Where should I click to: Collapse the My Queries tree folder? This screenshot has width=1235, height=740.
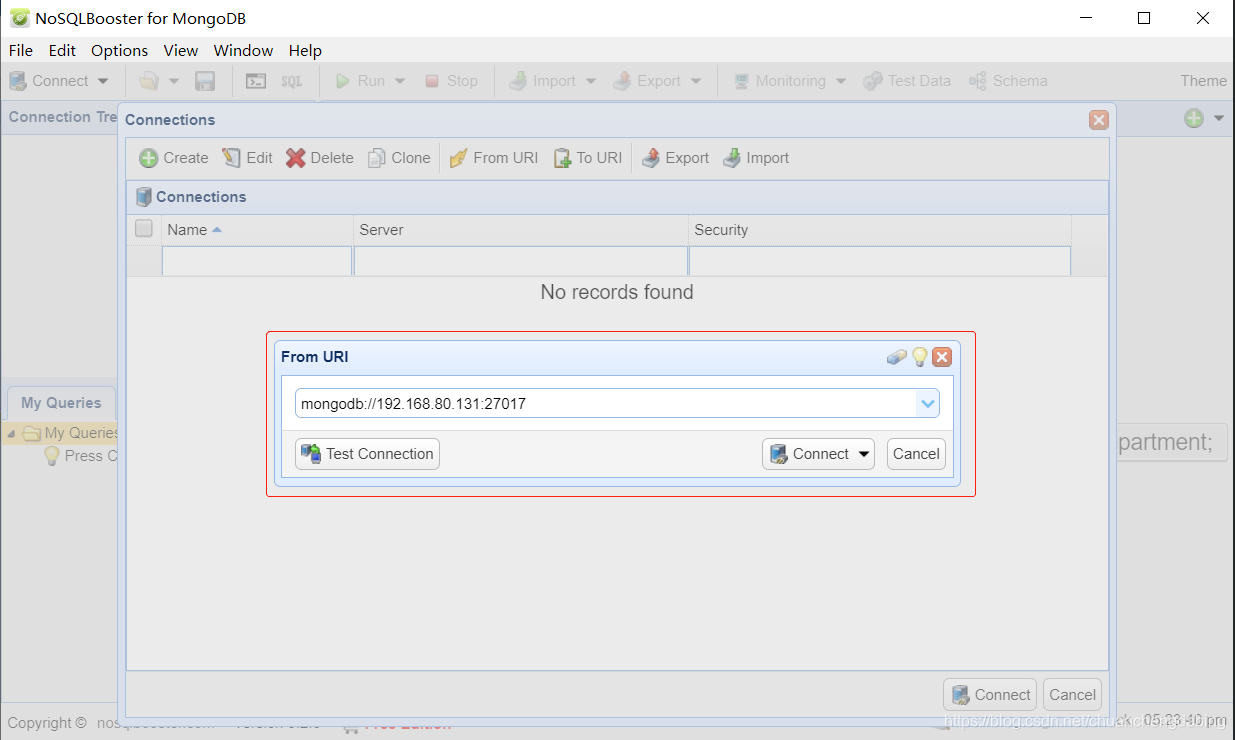pos(11,433)
